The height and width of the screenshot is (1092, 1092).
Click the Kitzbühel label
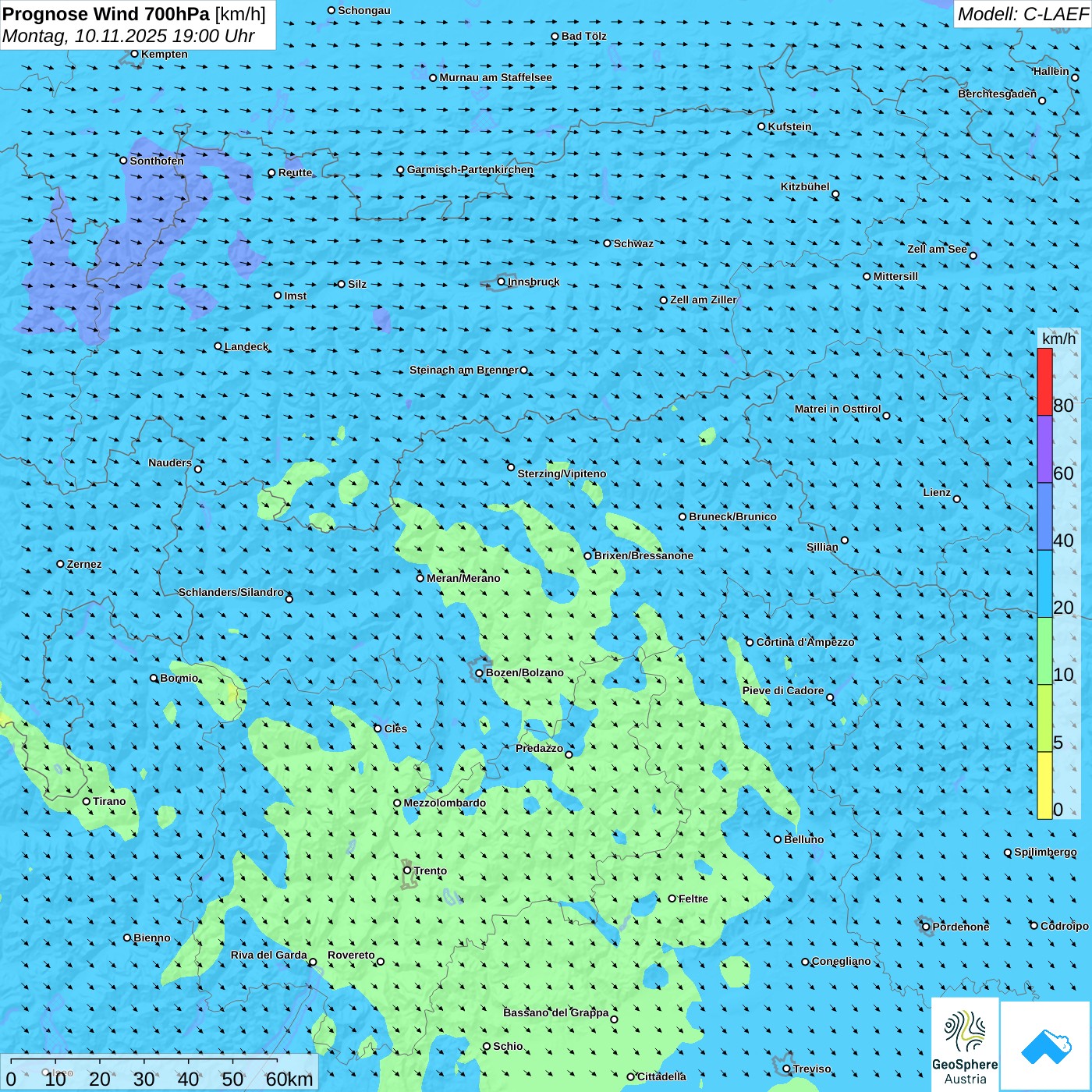click(x=805, y=186)
